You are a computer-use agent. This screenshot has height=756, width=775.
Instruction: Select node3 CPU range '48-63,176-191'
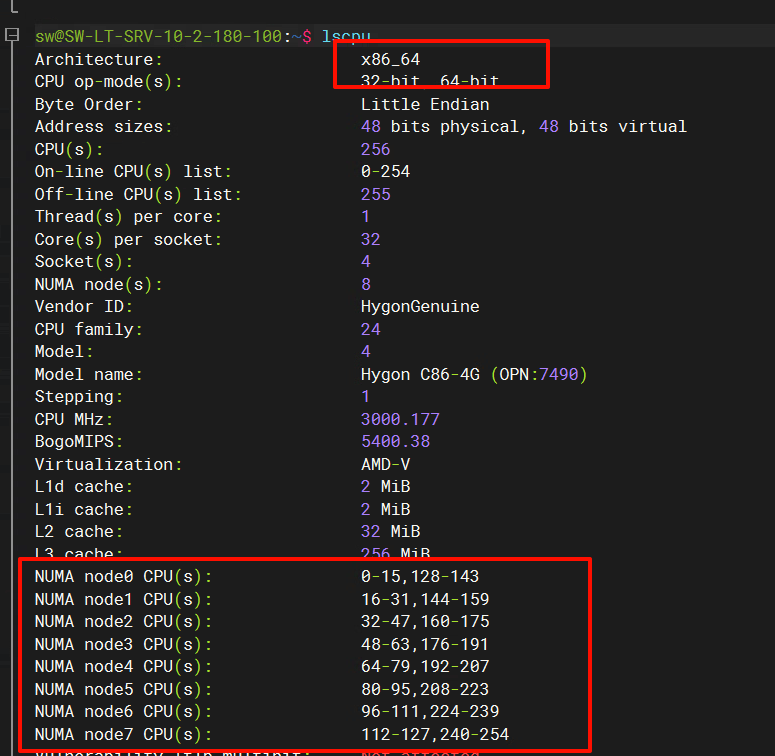tap(425, 644)
